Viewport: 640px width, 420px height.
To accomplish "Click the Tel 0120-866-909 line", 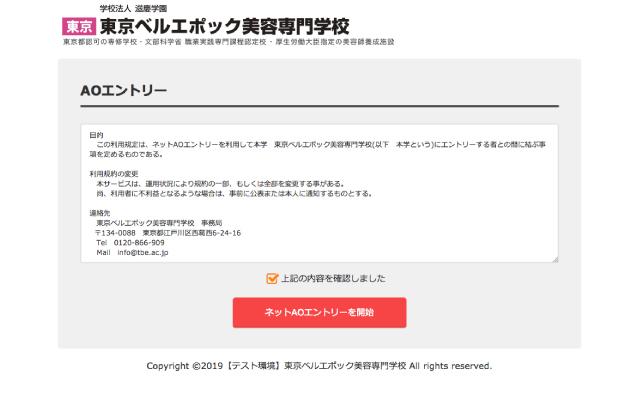I will [x=130, y=242].
